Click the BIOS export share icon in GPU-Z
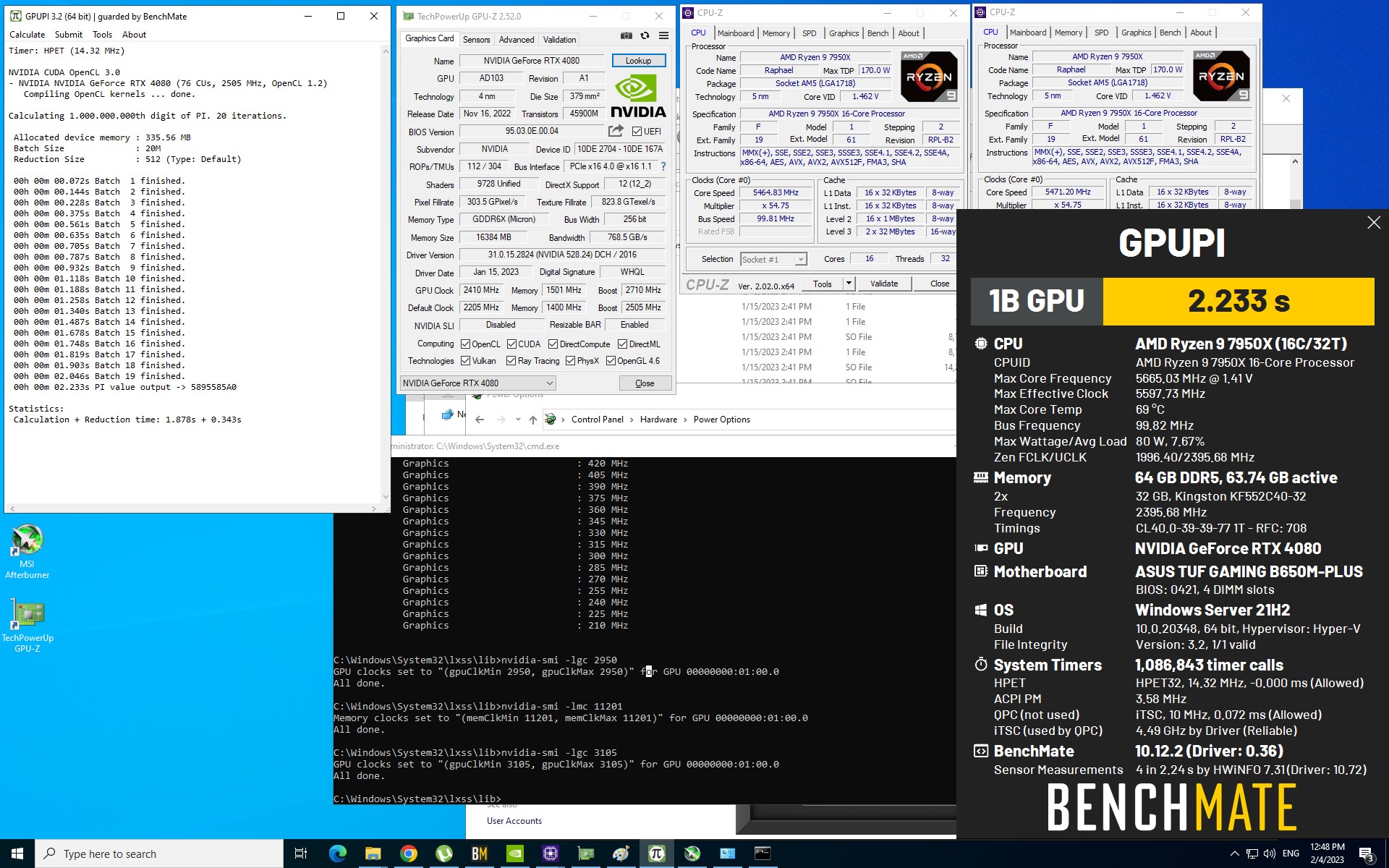The height and width of the screenshot is (868, 1389). click(616, 131)
